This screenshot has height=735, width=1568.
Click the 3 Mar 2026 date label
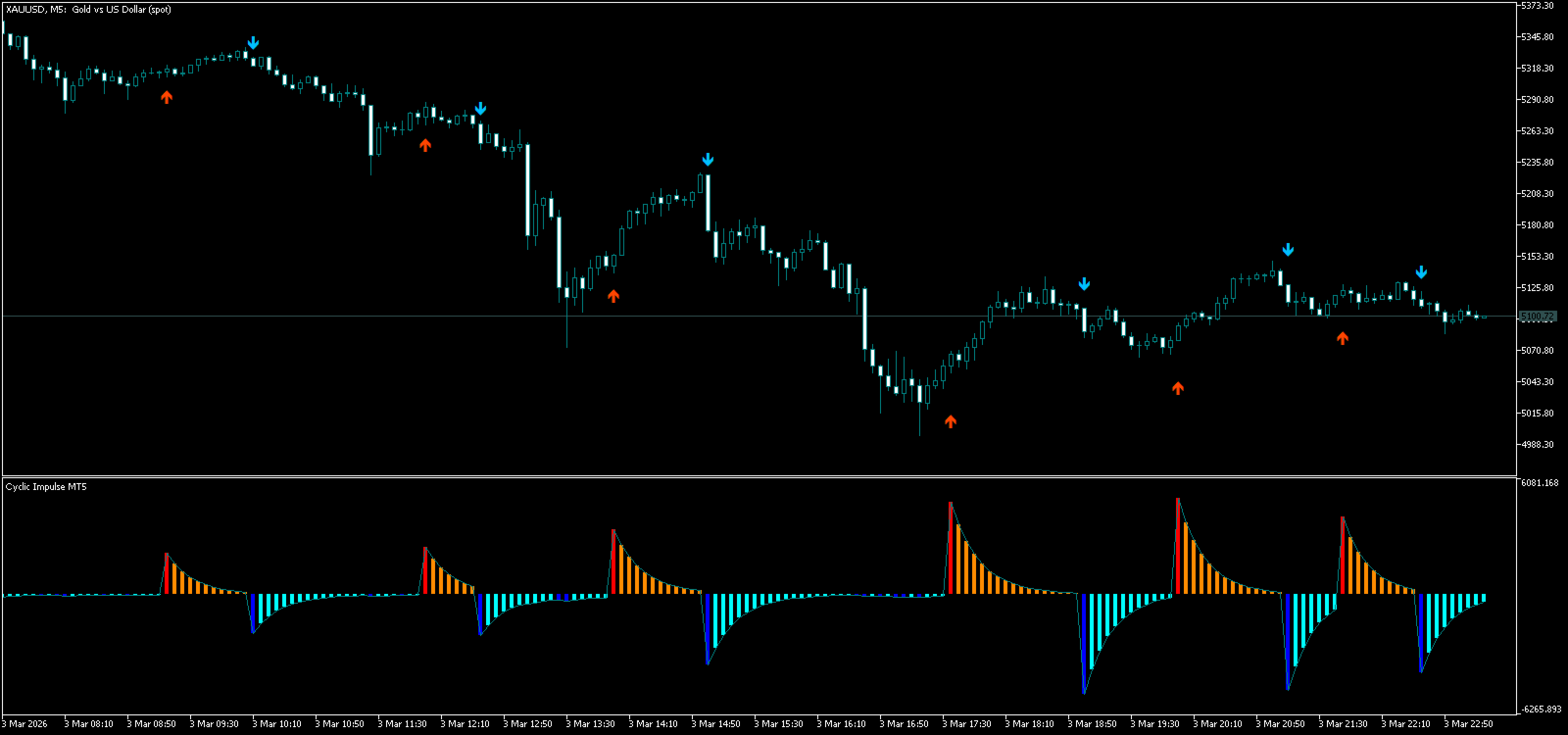[25, 724]
